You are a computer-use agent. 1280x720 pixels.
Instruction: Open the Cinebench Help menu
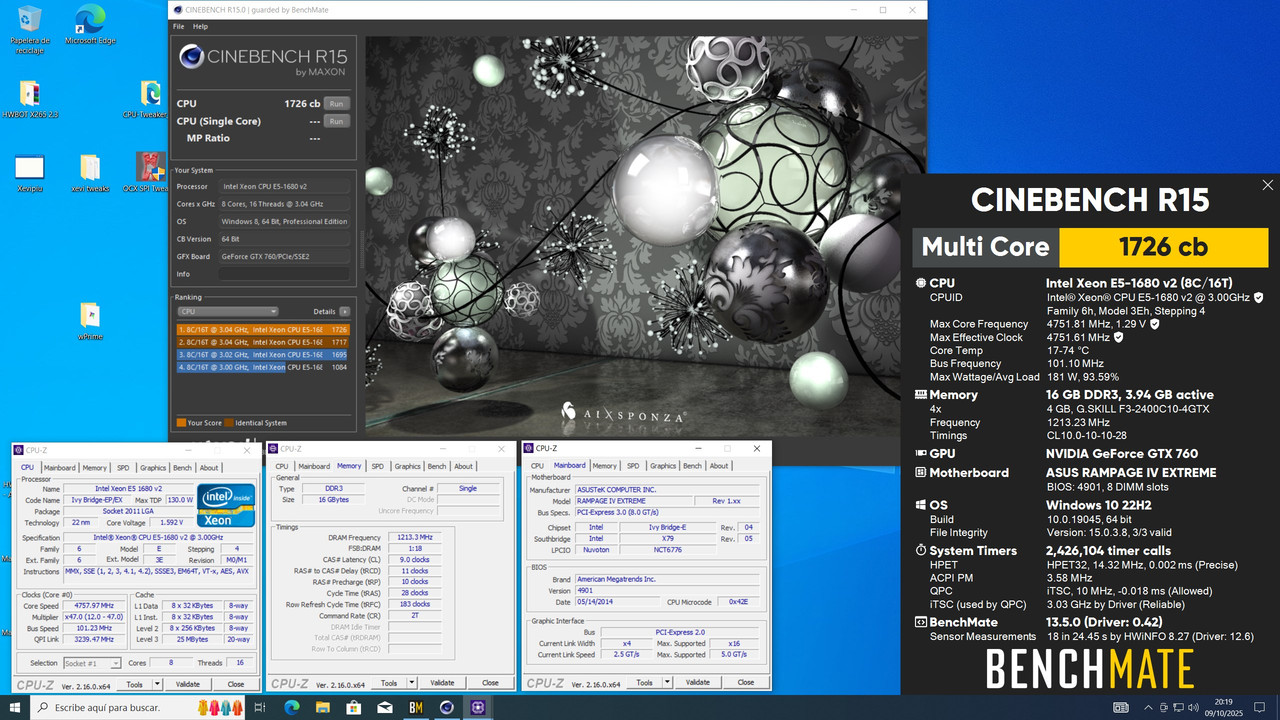pos(200,26)
